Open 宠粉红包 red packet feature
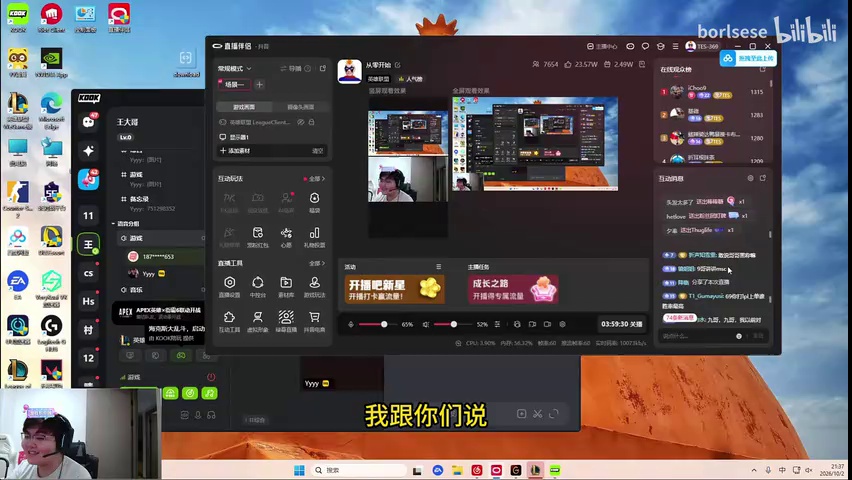 point(258,236)
